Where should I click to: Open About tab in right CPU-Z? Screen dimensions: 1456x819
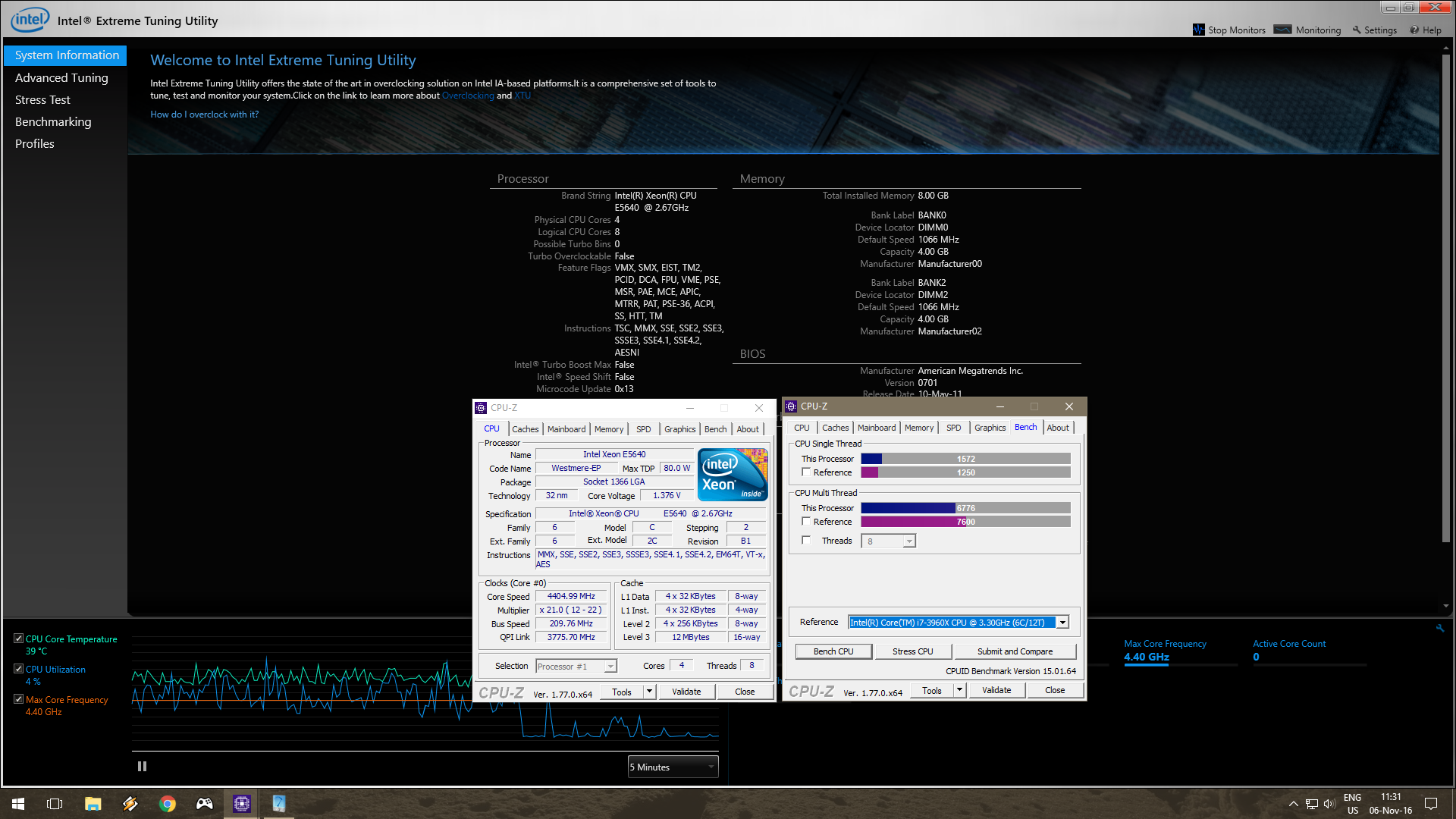tap(1058, 428)
